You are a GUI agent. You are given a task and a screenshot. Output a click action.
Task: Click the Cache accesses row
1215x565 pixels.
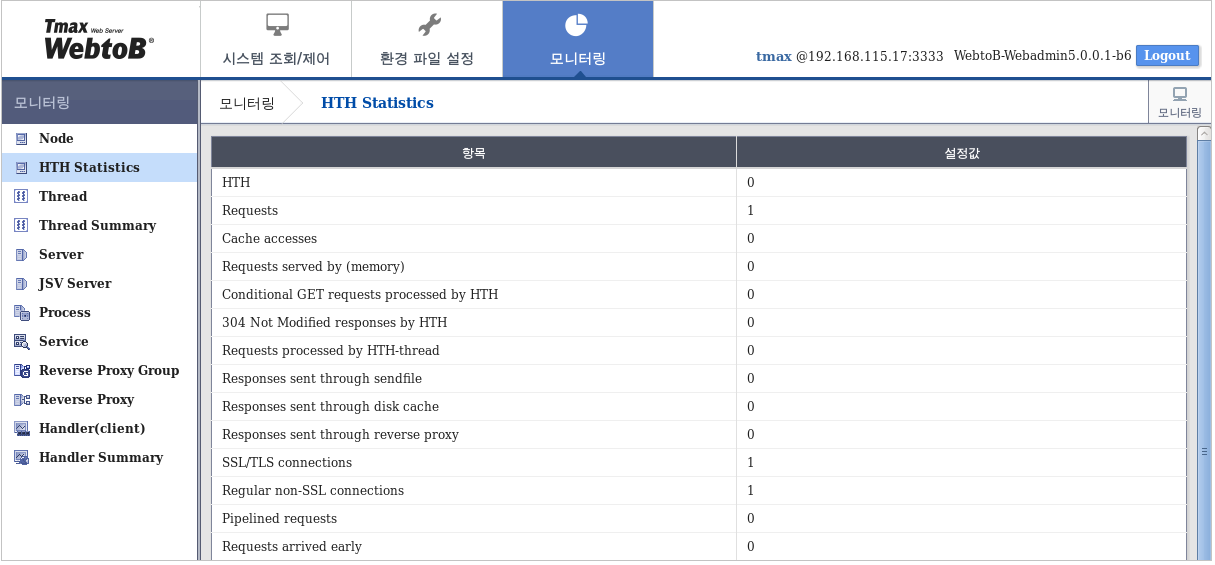699,239
